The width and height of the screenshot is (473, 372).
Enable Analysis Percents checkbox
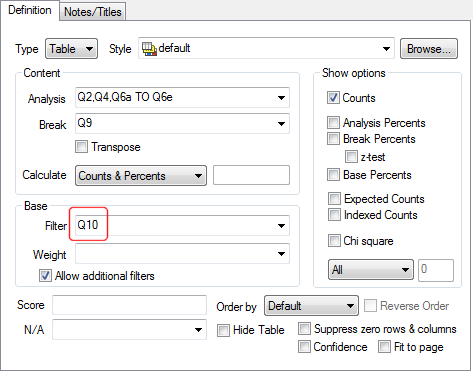click(333, 122)
